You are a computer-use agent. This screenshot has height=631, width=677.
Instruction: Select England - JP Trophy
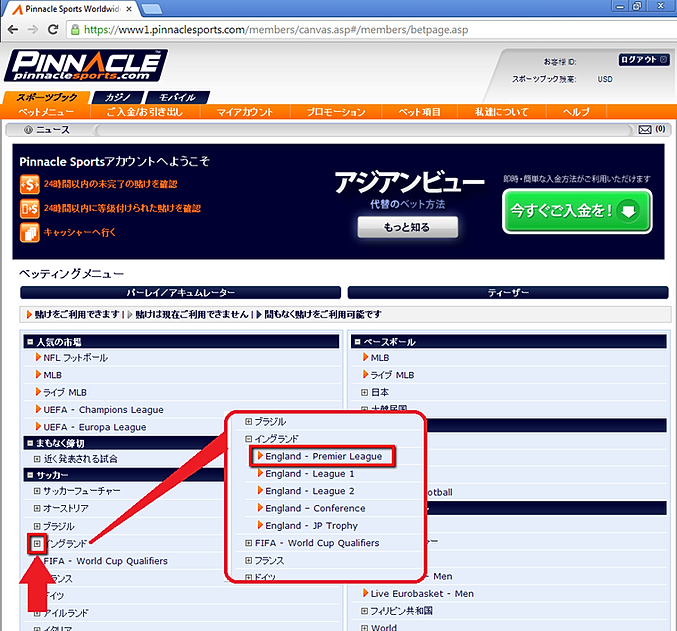(x=311, y=526)
